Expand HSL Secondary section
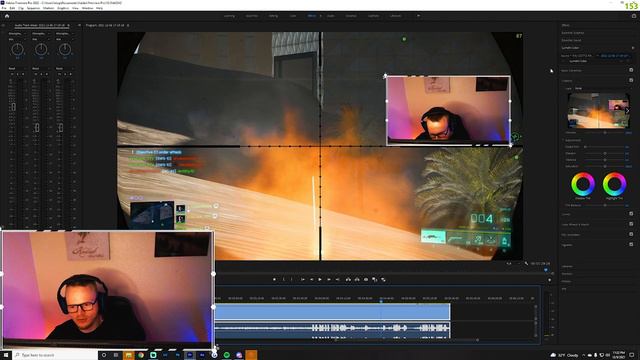 [571, 235]
